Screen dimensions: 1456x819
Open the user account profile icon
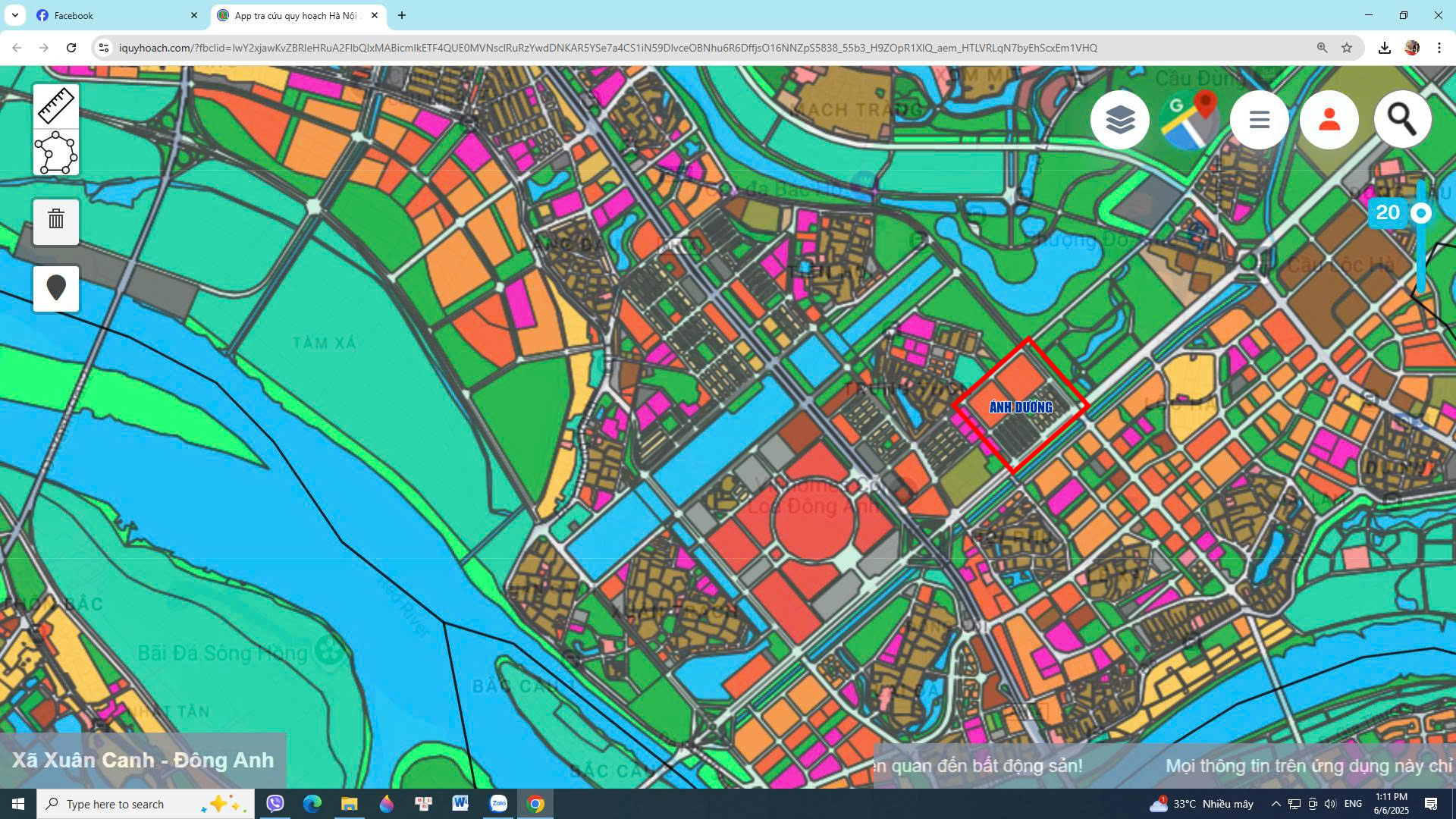point(1329,120)
